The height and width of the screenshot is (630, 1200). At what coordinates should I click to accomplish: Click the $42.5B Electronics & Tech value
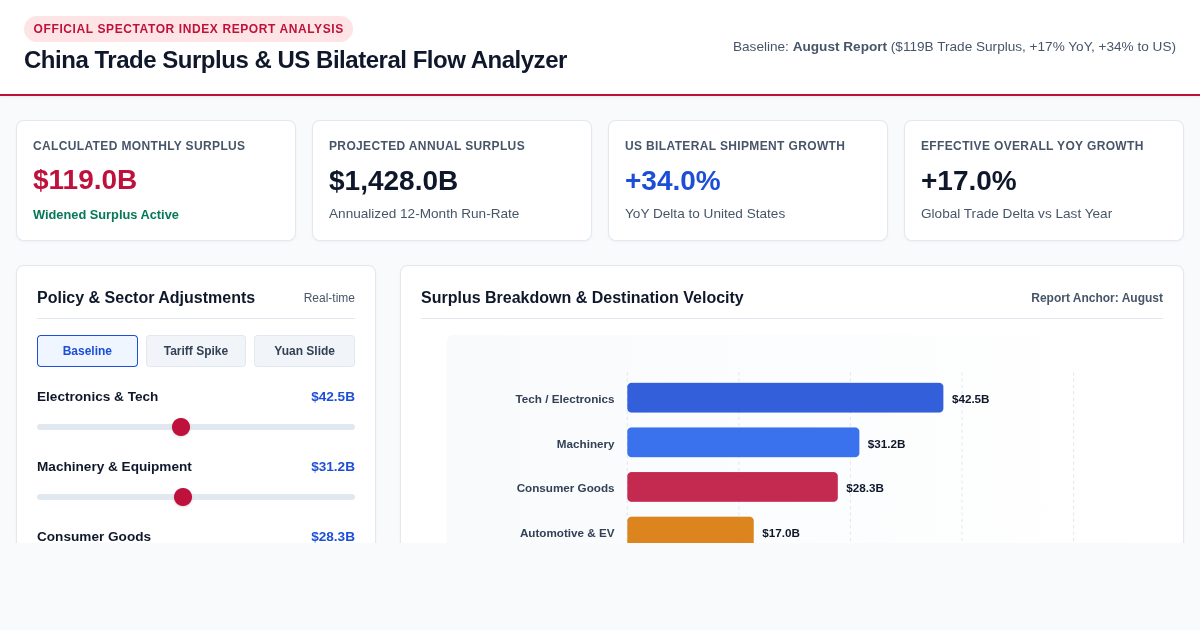click(x=333, y=397)
